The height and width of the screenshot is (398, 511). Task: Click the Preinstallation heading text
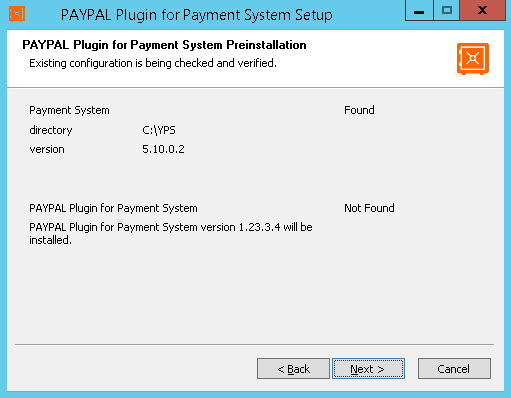click(x=164, y=45)
